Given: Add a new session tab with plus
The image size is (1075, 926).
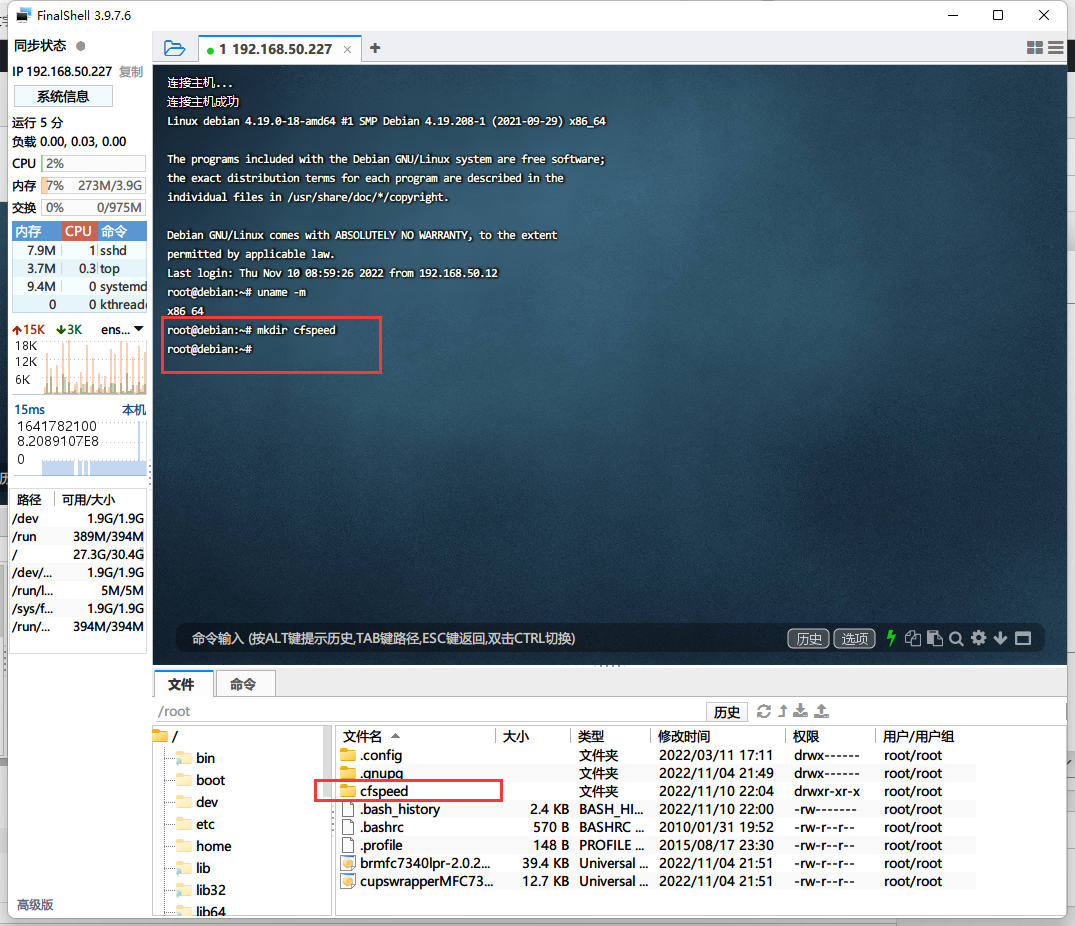Looking at the screenshot, I should pos(375,48).
